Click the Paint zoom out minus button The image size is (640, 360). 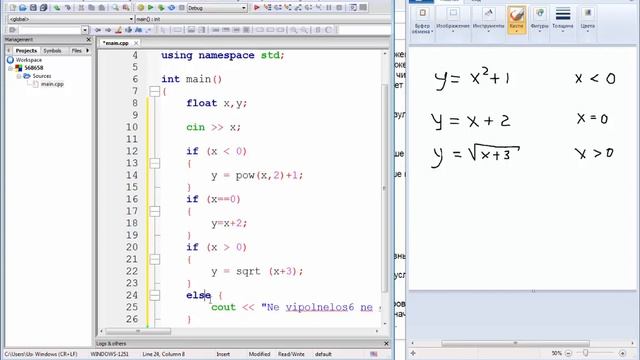point(568,353)
